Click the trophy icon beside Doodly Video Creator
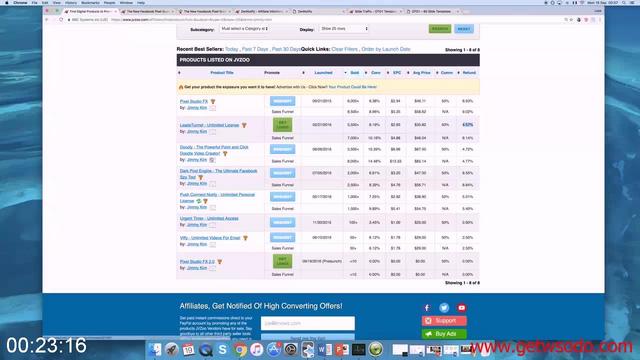Image resolution: width=640 pixels, height=360 pixels. (225, 153)
